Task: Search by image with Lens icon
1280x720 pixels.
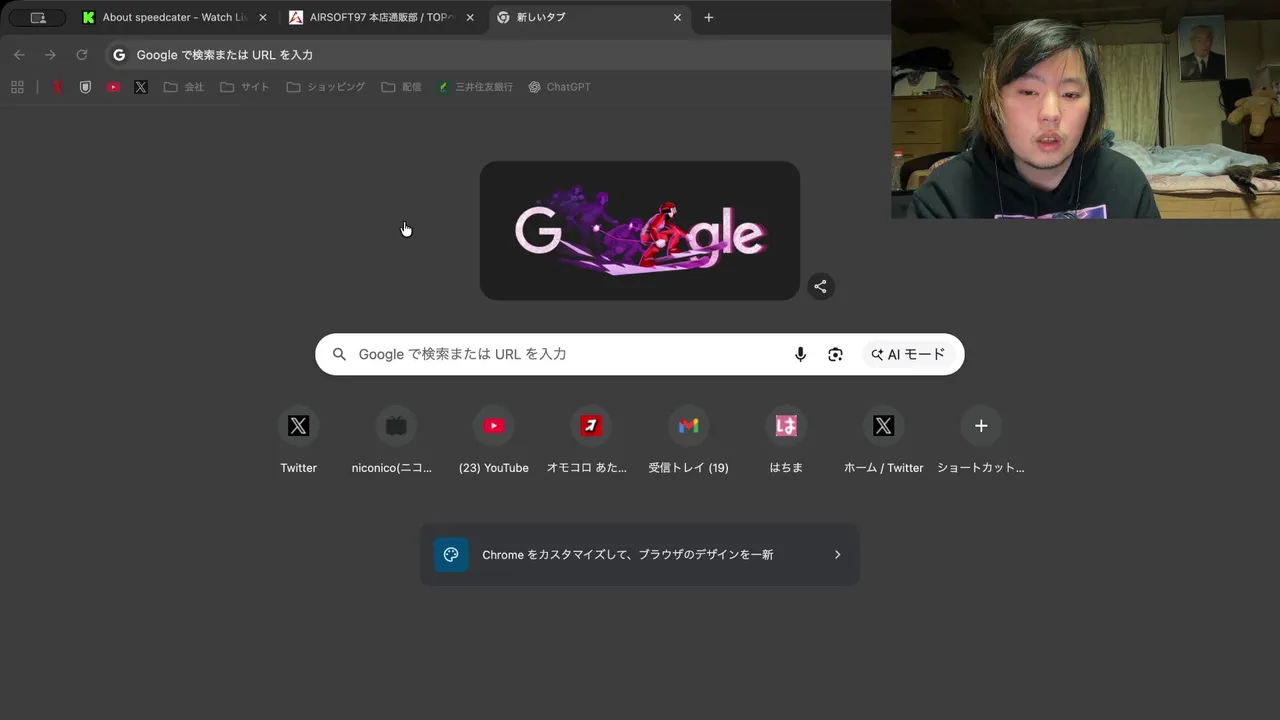Action: (835, 354)
